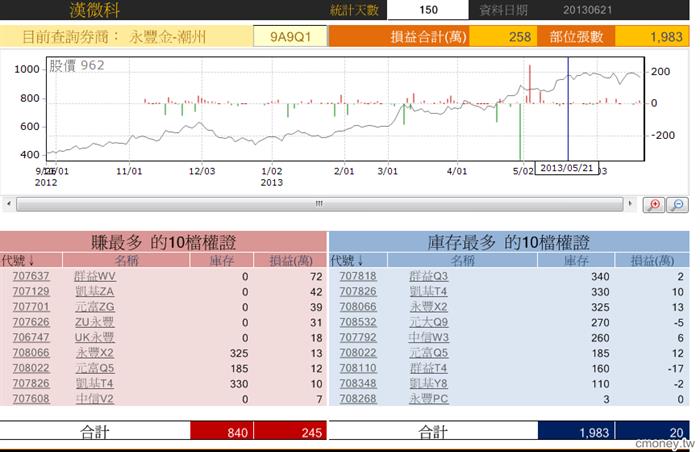Click the broker code 9A9Q1 field
700x452 pixels.
(x=291, y=37)
